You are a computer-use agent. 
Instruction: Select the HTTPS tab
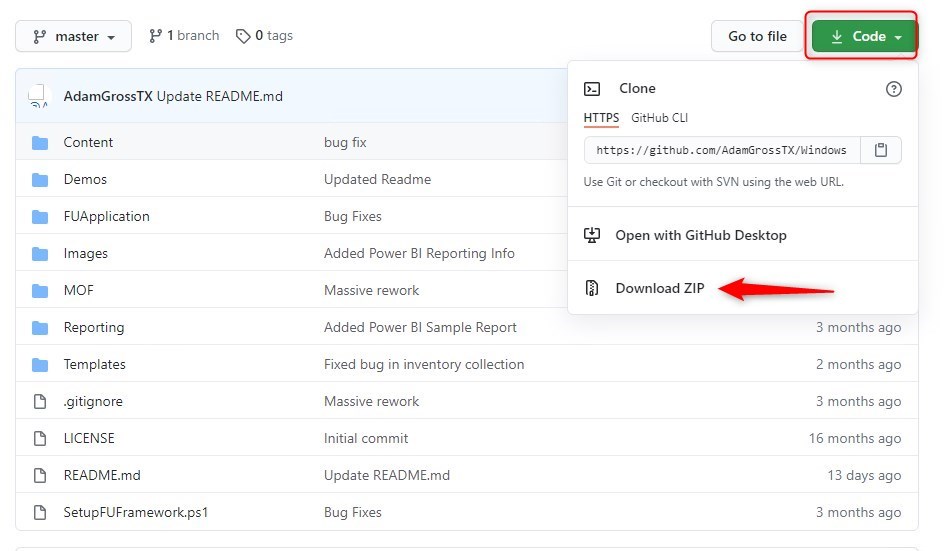point(601,118)
